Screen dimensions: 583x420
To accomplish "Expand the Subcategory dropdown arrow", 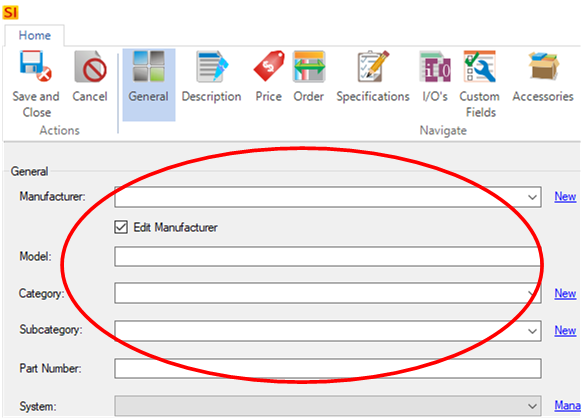I will (532, 331).
